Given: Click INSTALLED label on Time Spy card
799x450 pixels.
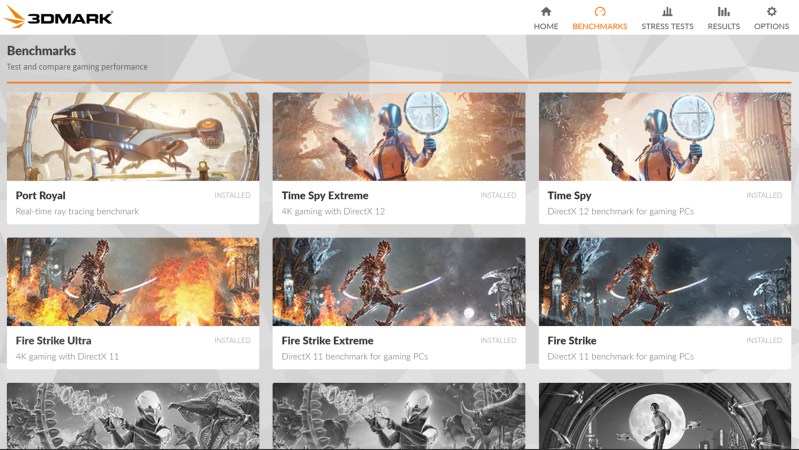Looking at the screenshot, I should [x=764, y=195].
